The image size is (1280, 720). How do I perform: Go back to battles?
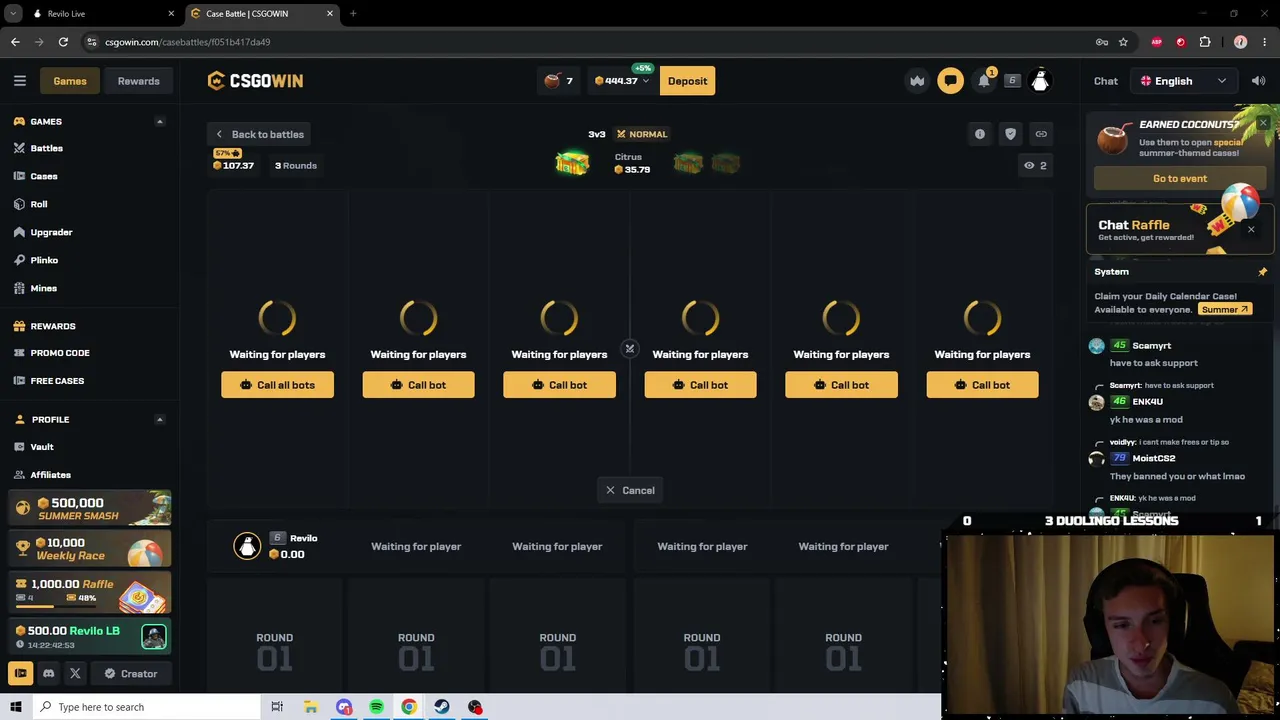(x=259, y=134)
